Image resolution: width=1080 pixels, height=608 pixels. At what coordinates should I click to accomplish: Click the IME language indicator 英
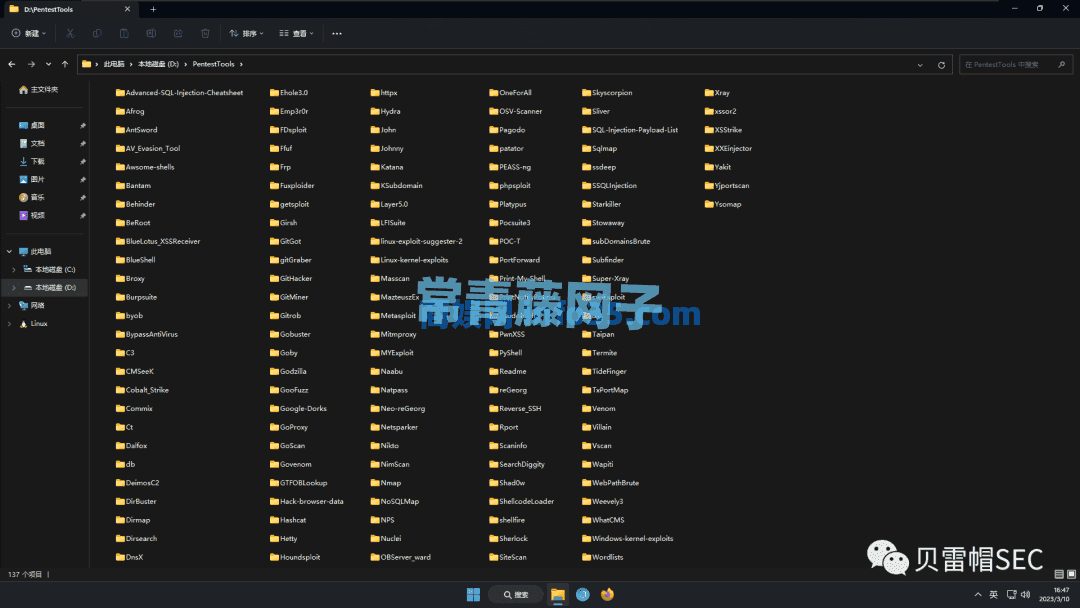pyautogui.click(x=993, y=594)
